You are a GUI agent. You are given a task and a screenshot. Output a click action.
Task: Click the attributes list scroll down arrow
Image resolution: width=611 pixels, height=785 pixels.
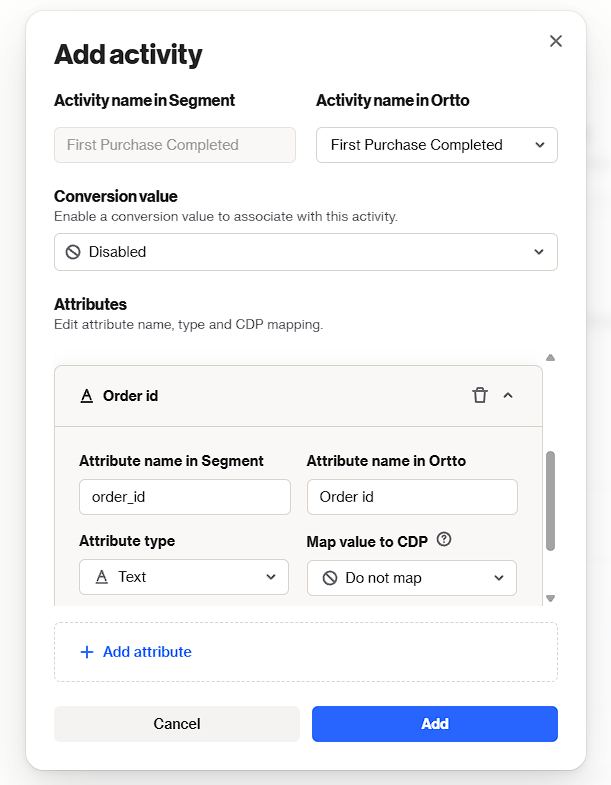[x=550, y=598]
